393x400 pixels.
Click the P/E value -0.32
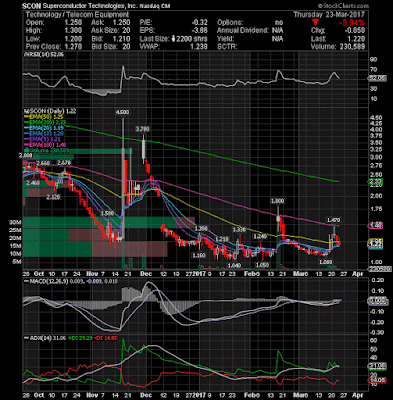pyautogui.click(x=199, y=23)
